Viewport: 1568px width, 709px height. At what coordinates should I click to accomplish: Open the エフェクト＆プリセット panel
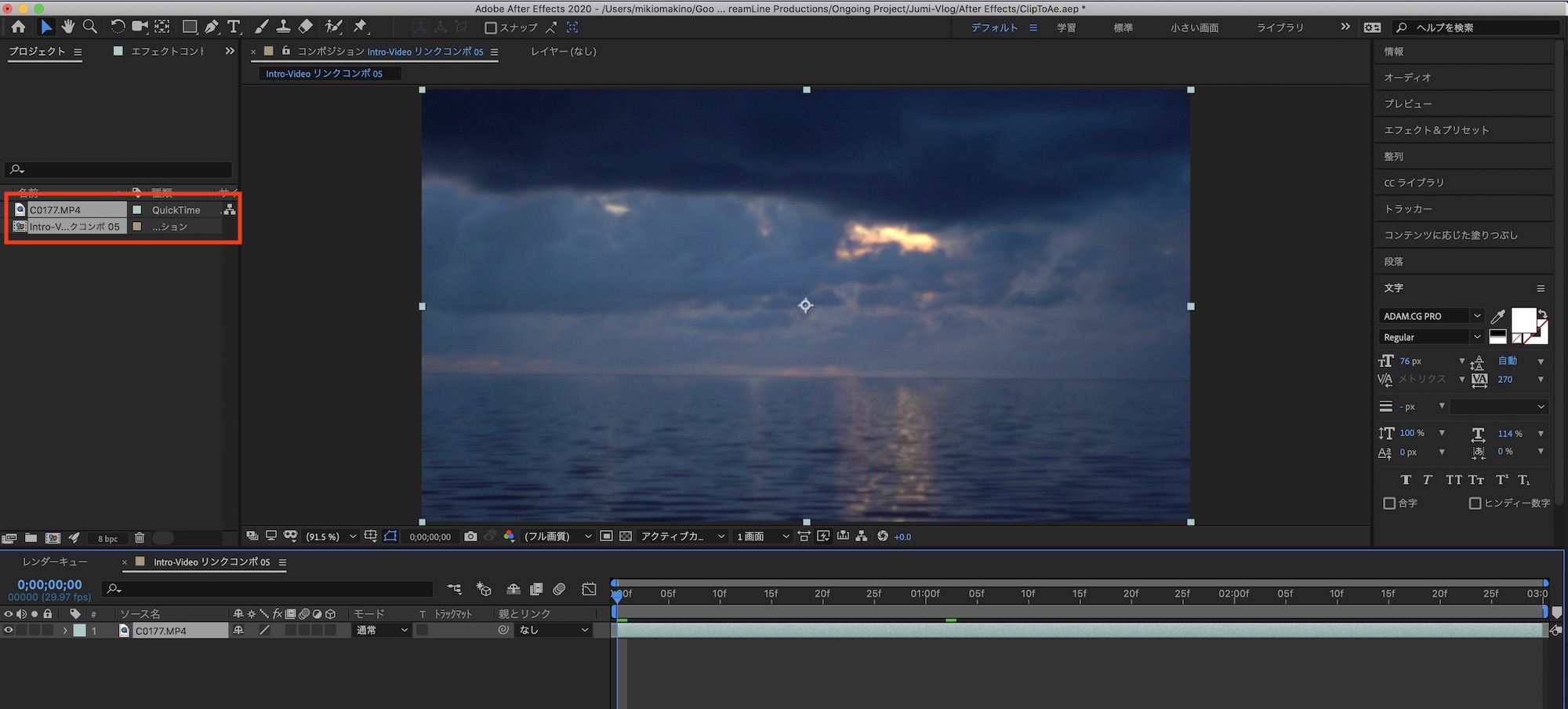point(1436,130)
